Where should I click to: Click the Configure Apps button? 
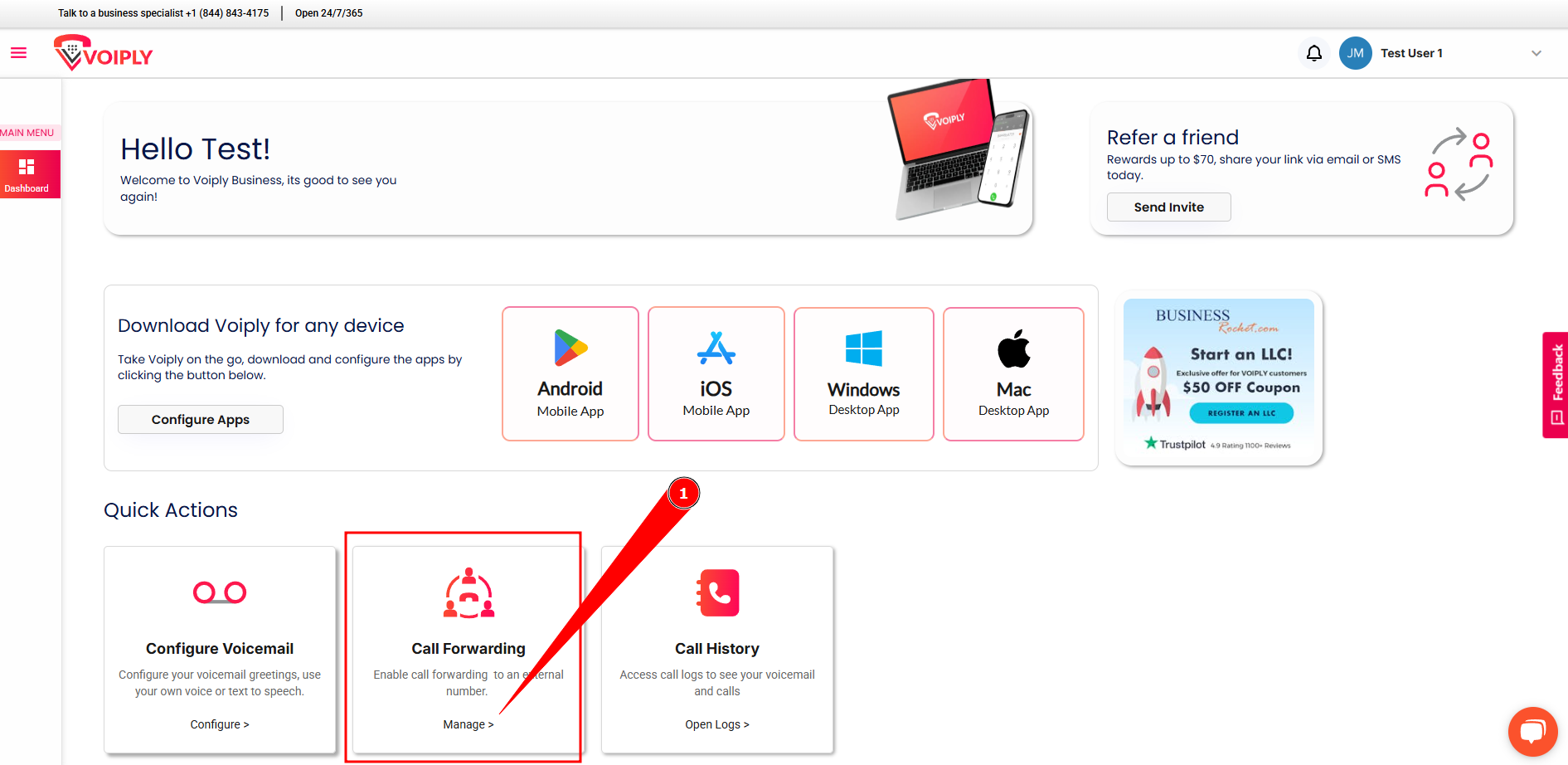click(x=201, y=420)
